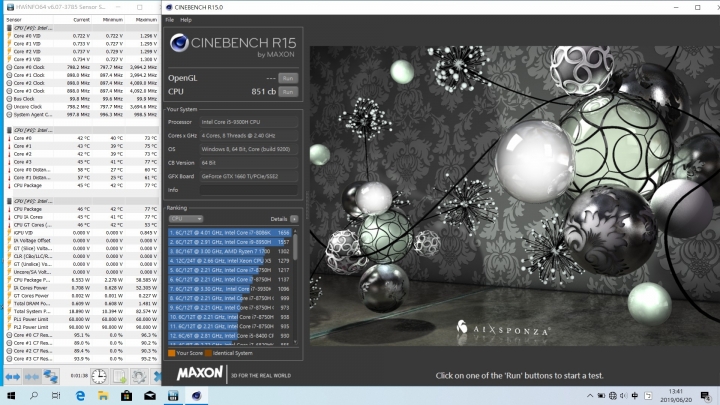Switch to Cinebench taskbar button
Screen dimensions: 720x405
click(197, 395)
